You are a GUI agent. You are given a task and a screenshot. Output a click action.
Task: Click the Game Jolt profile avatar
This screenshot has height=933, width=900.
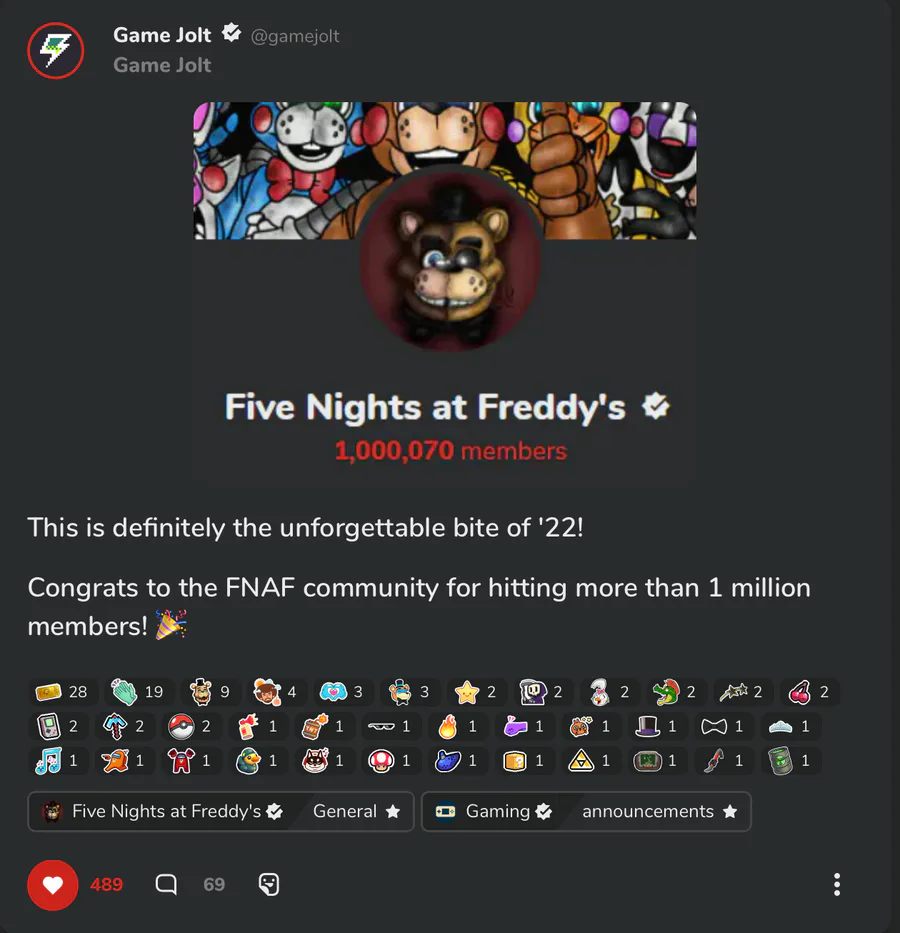(55, 51)
